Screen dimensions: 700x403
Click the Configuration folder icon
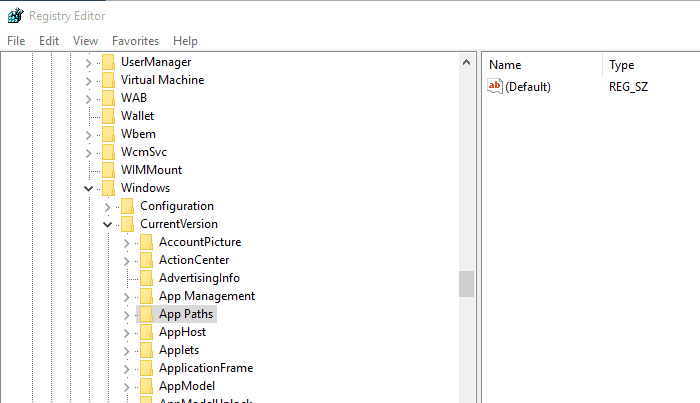(x=128, y=206)
